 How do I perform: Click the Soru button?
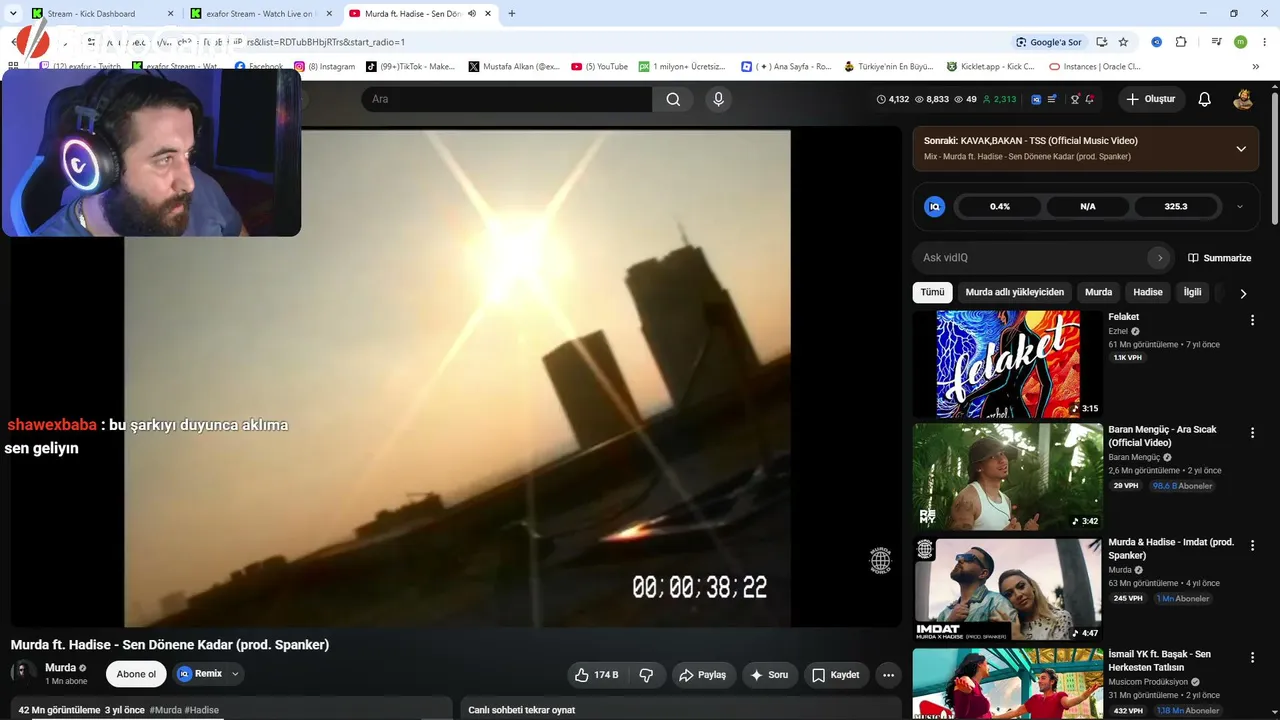769,675
